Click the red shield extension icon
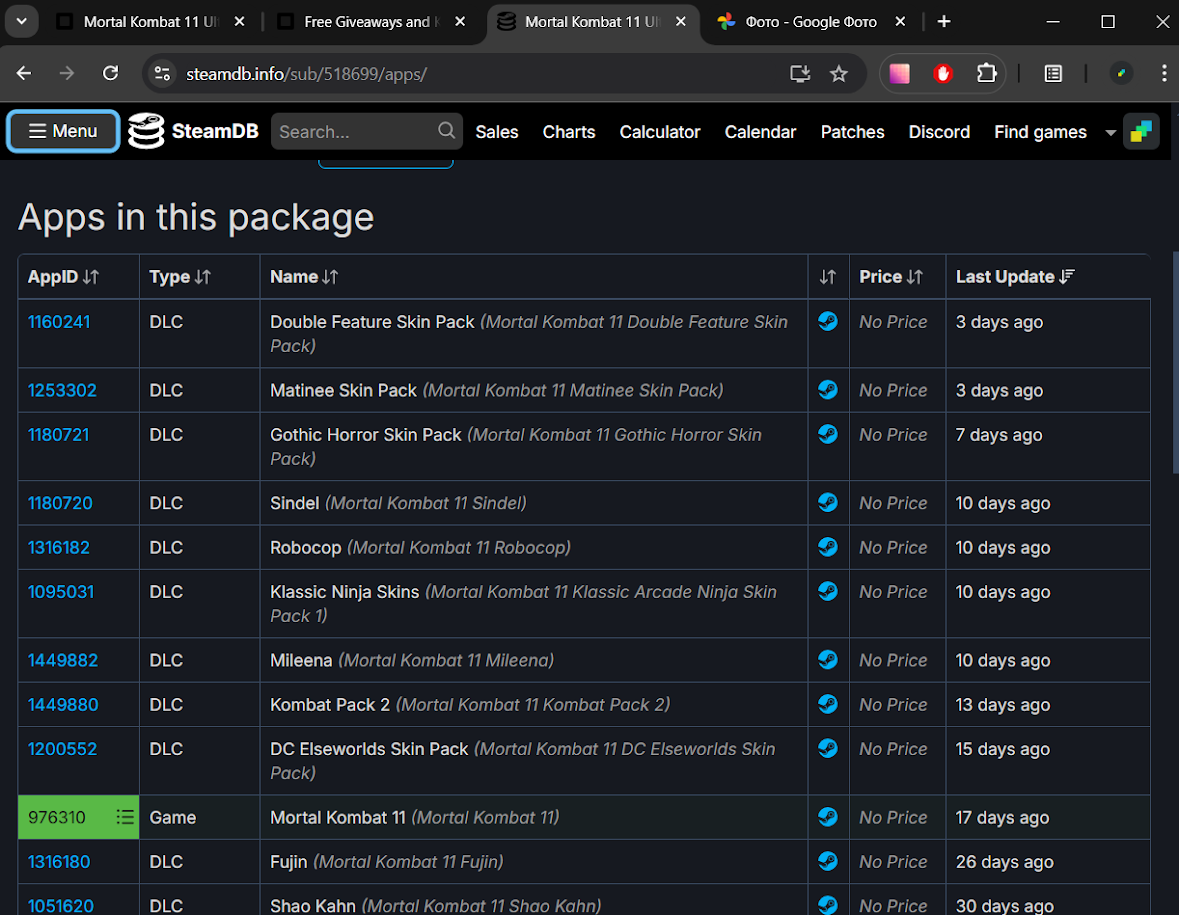 943,74
